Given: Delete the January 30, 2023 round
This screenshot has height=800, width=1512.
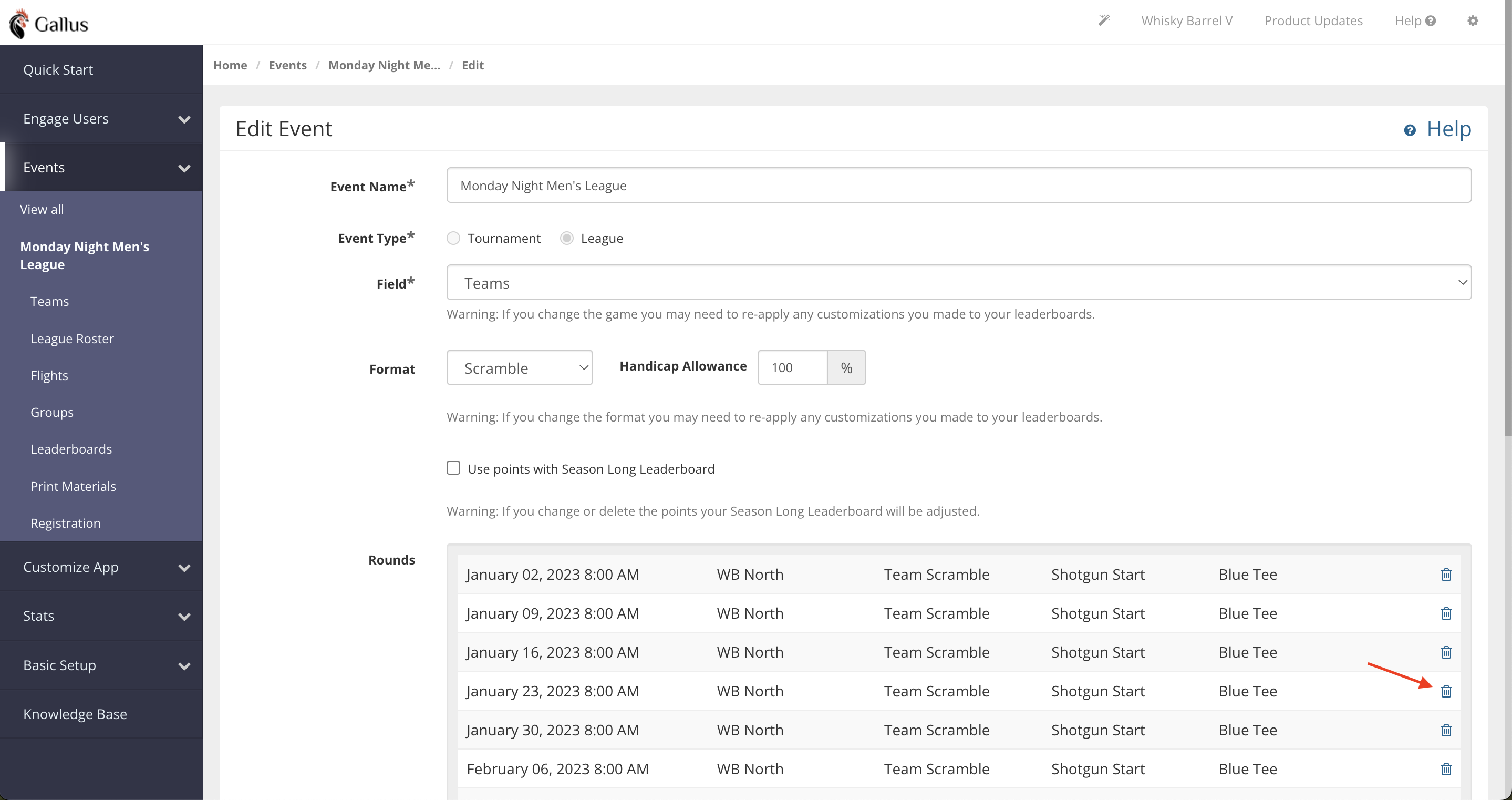Looking at the screenshot, I should (1446, 730).
